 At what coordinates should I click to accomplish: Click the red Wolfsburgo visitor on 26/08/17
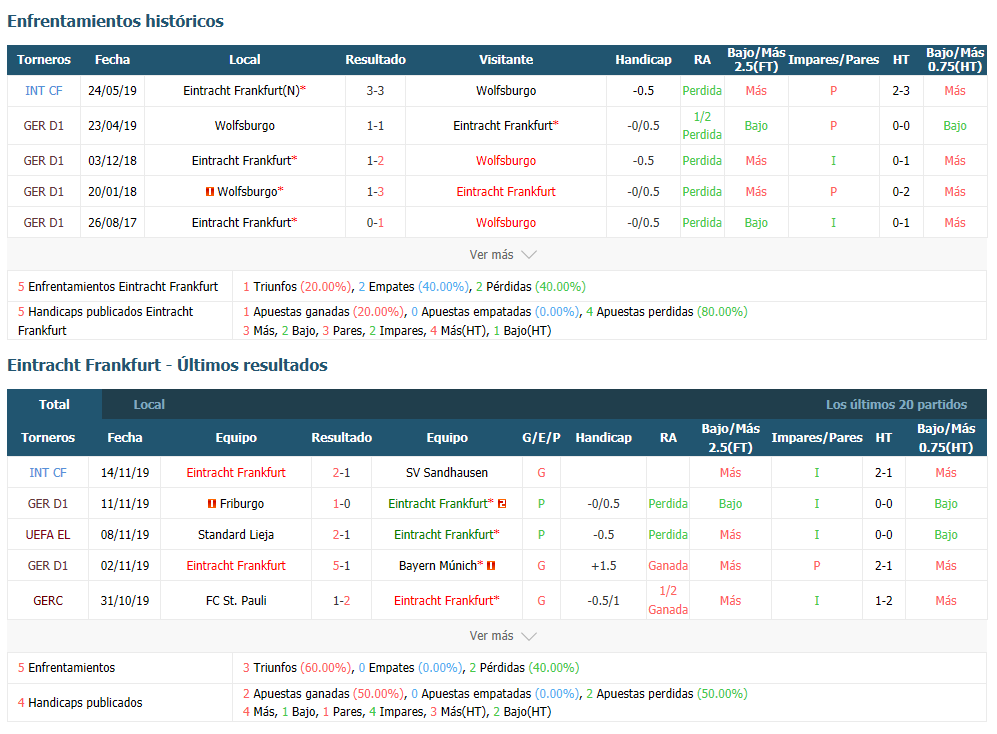tap(506, 223)
